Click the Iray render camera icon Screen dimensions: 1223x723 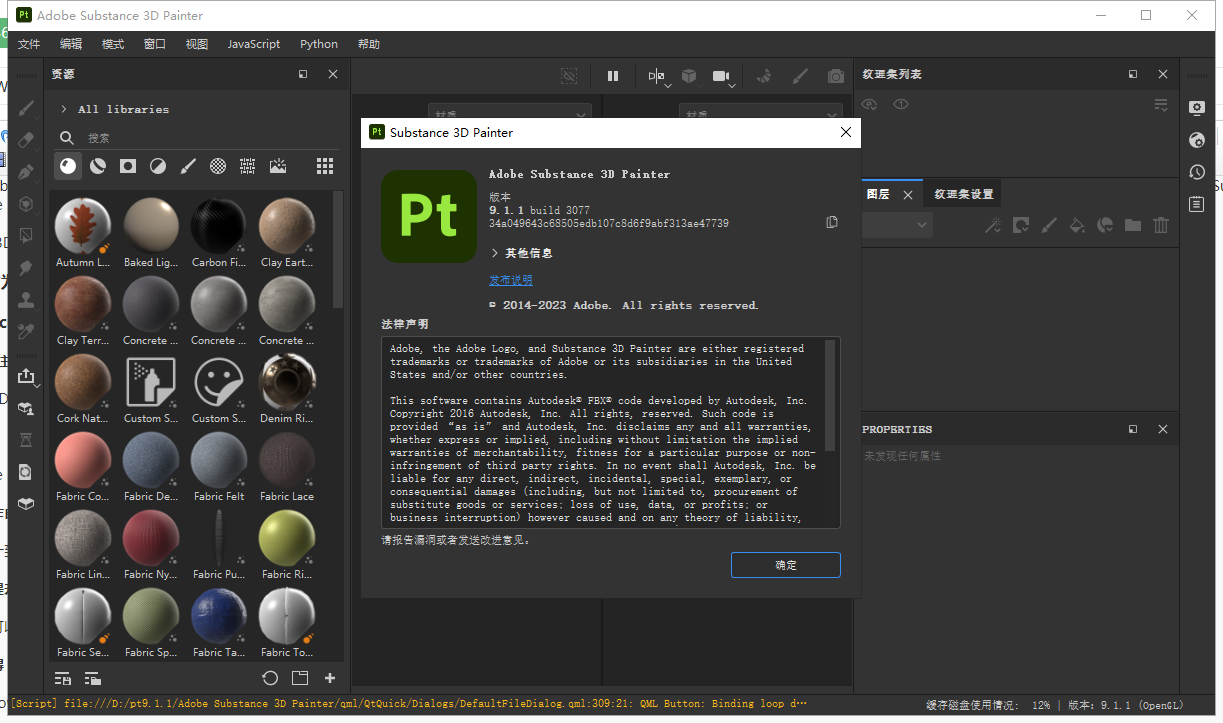tap(836, 75)
